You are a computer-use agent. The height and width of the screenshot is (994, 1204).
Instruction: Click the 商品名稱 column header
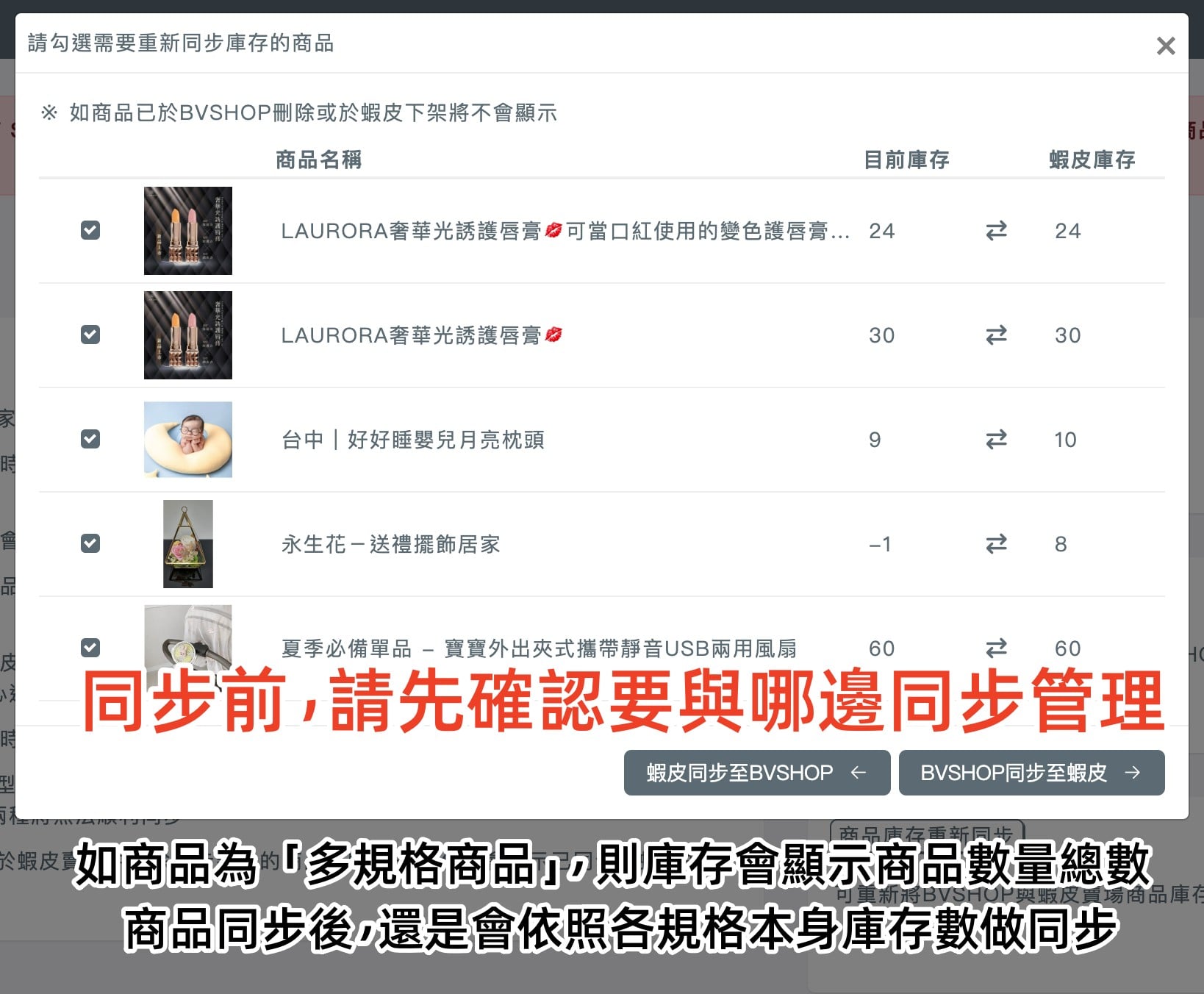point(318,160)
